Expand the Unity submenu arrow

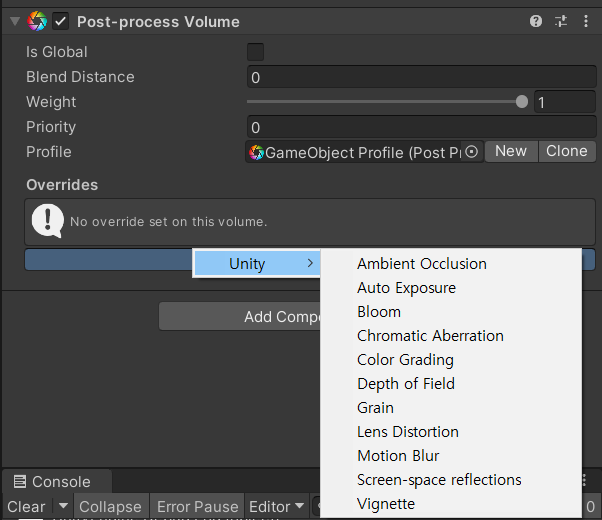310,263
